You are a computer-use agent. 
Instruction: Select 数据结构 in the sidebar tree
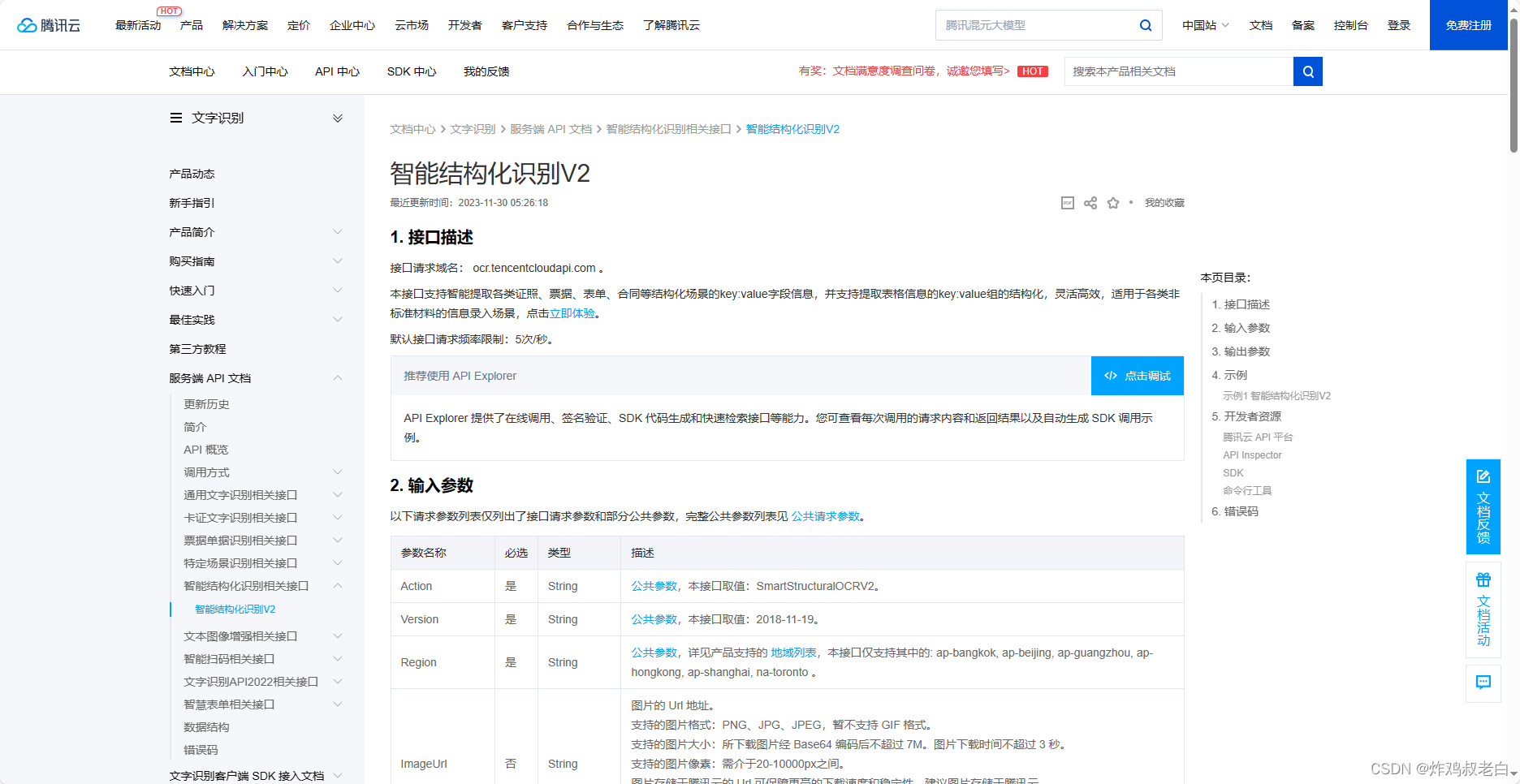coord(206,727)
